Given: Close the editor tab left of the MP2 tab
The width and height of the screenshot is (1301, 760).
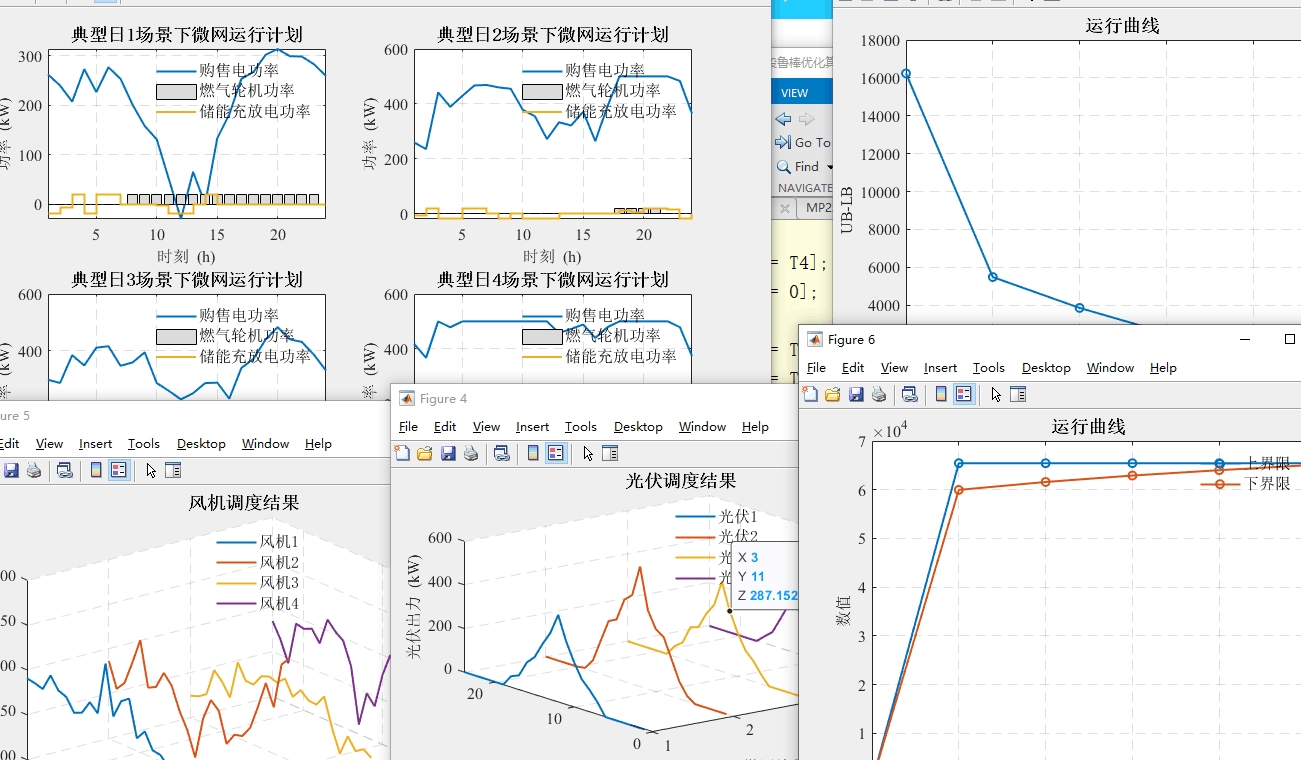Looking at the screenshot, I should coord(785,208).
